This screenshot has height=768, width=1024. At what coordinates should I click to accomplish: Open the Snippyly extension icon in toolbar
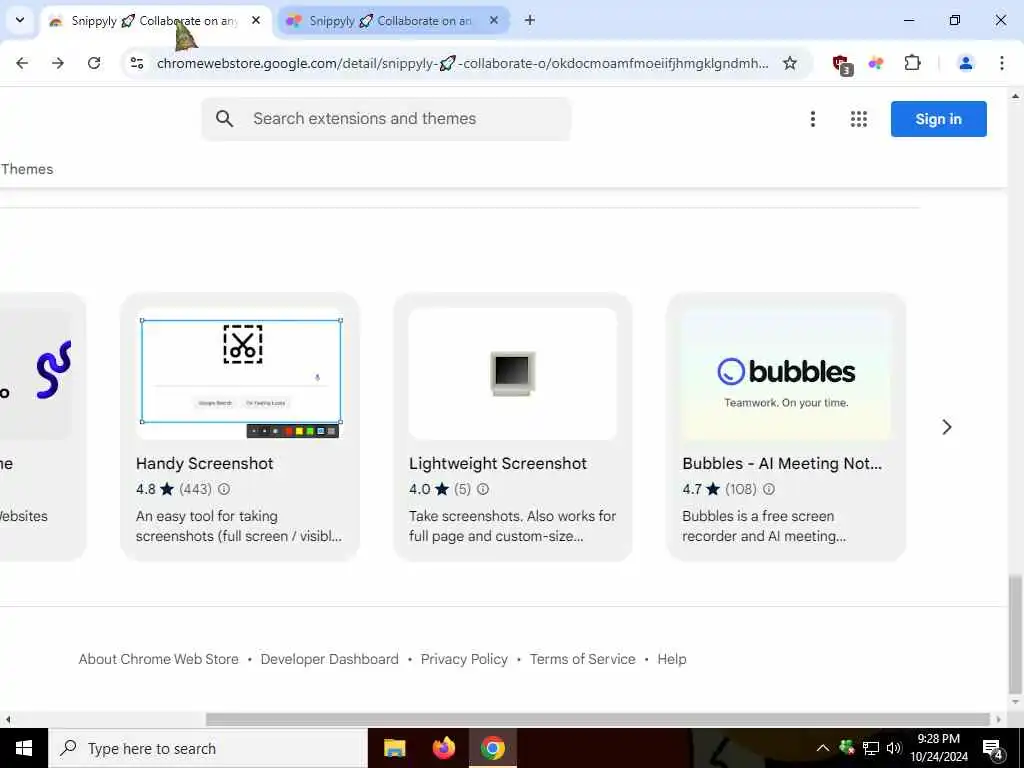coord(876,63)
